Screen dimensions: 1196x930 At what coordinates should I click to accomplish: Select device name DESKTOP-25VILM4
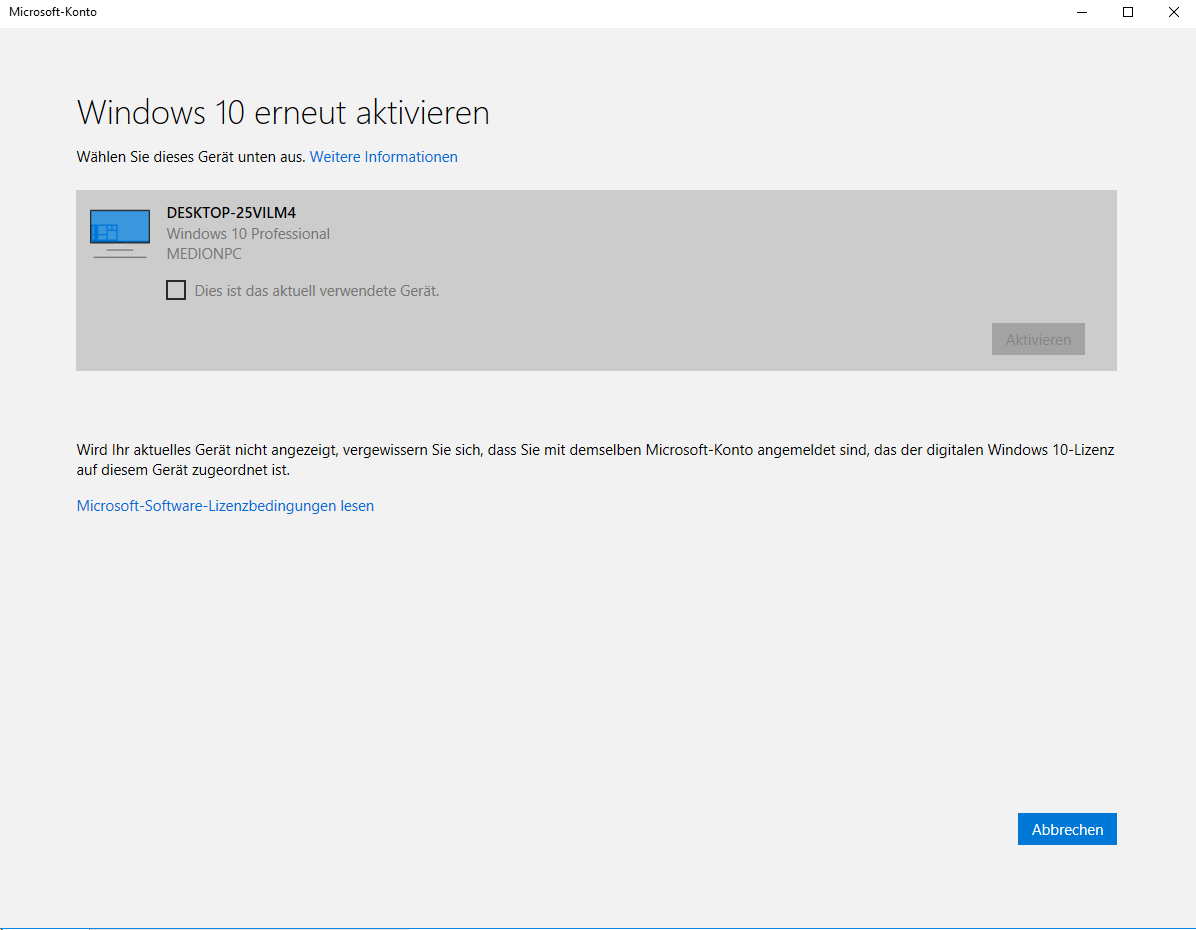coord(231,213)
